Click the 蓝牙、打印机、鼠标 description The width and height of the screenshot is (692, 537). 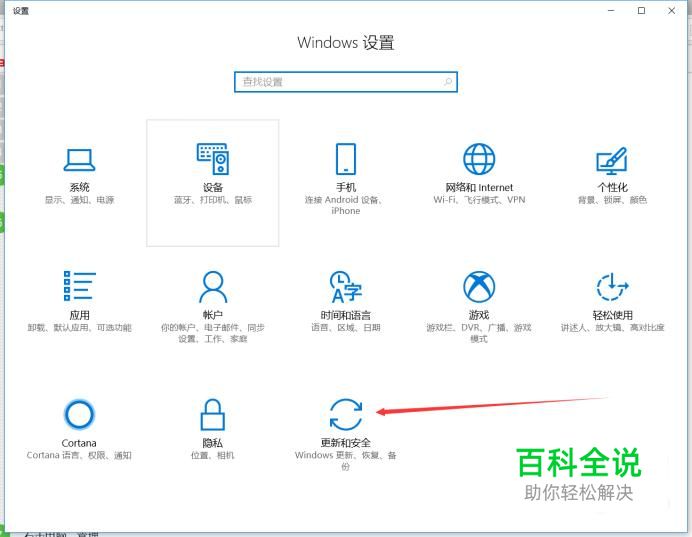pos(213,200)
